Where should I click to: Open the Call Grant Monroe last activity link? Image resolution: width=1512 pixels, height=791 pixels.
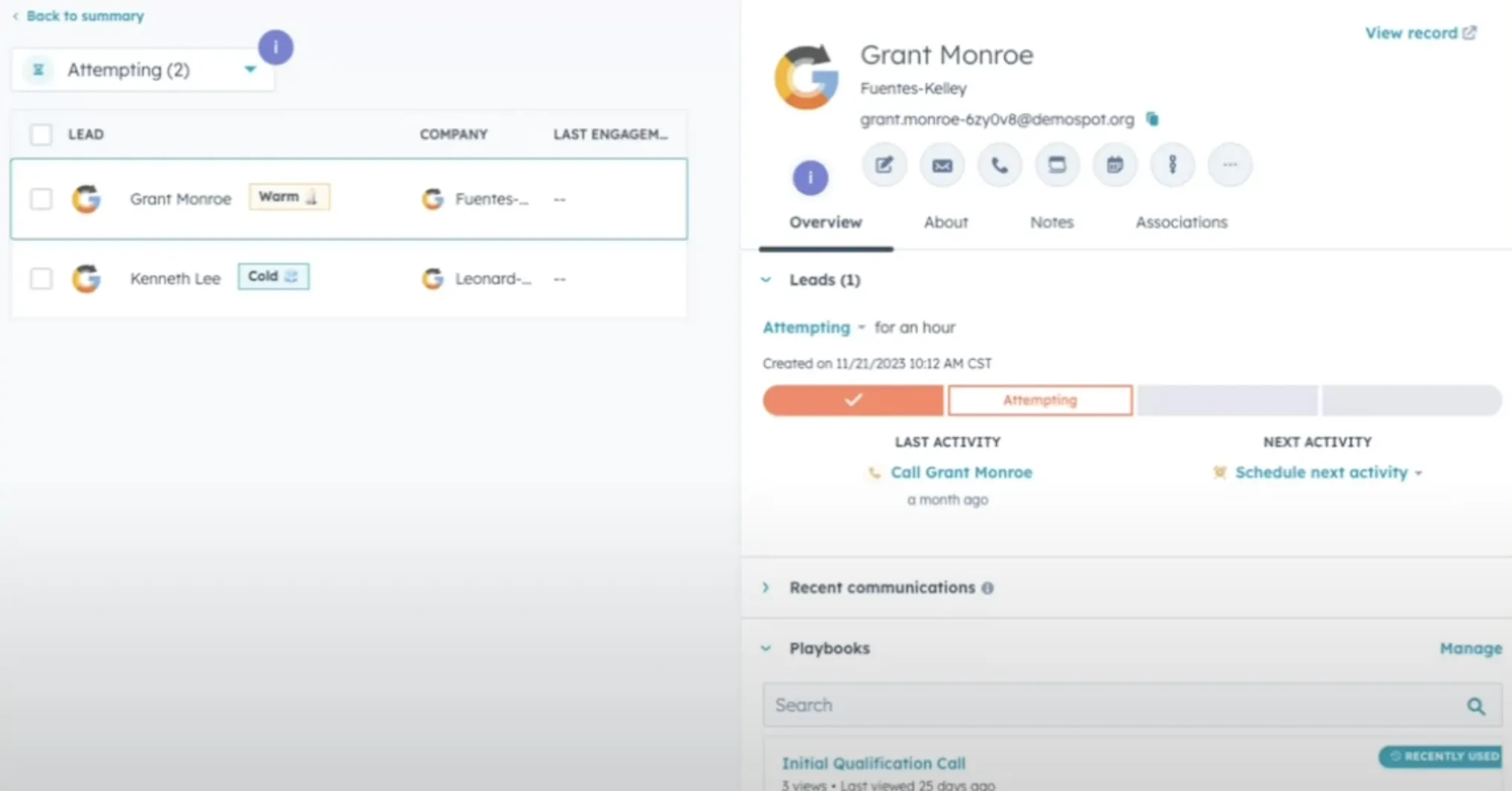point(961,473)
